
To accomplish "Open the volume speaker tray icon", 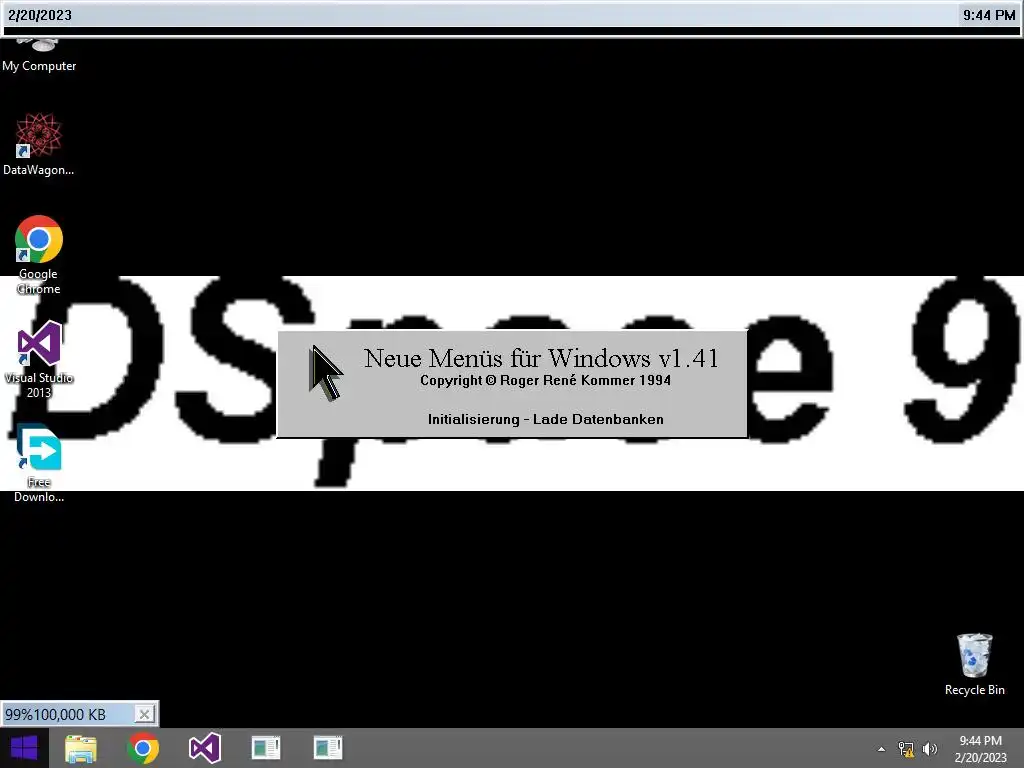I will tap(929, 749).
